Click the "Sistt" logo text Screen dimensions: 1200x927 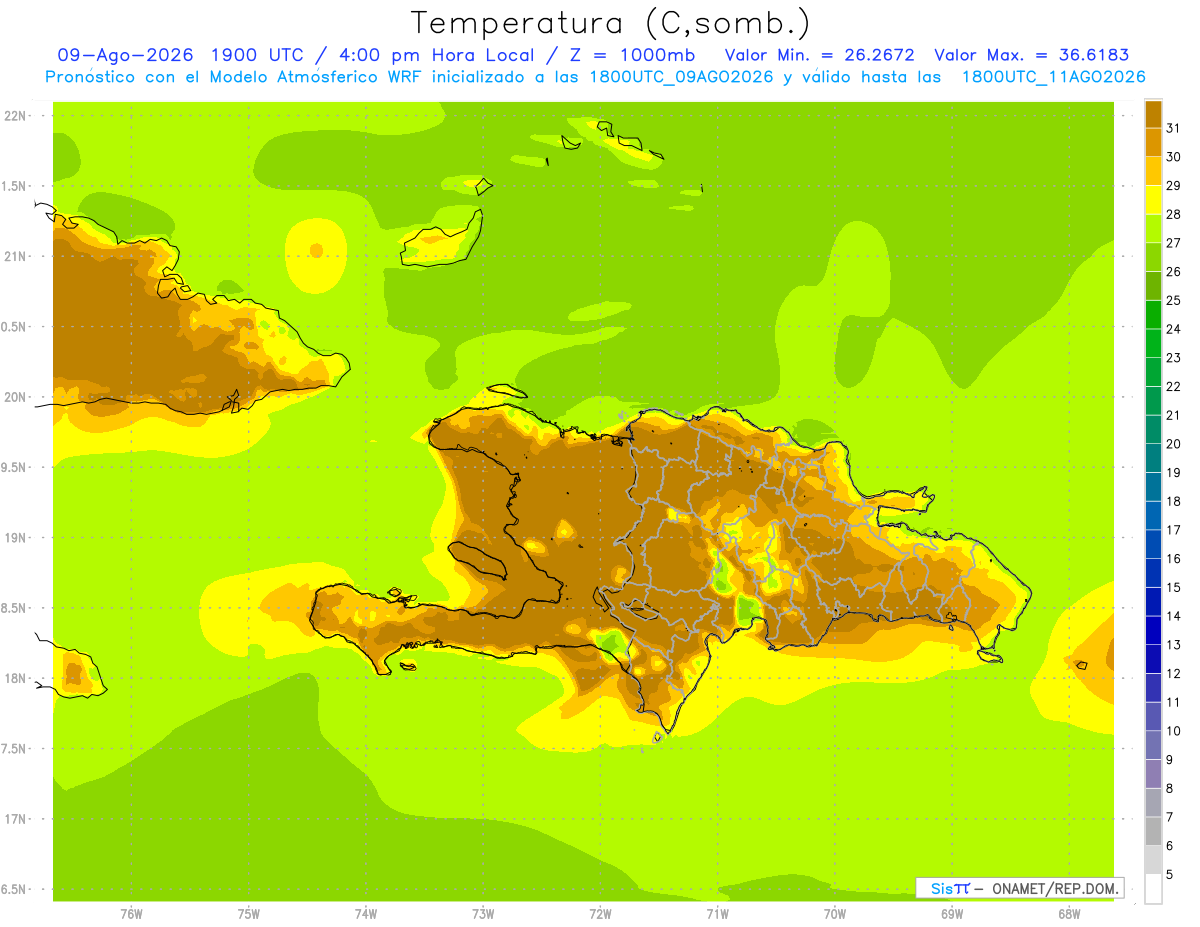pos(950,888)
